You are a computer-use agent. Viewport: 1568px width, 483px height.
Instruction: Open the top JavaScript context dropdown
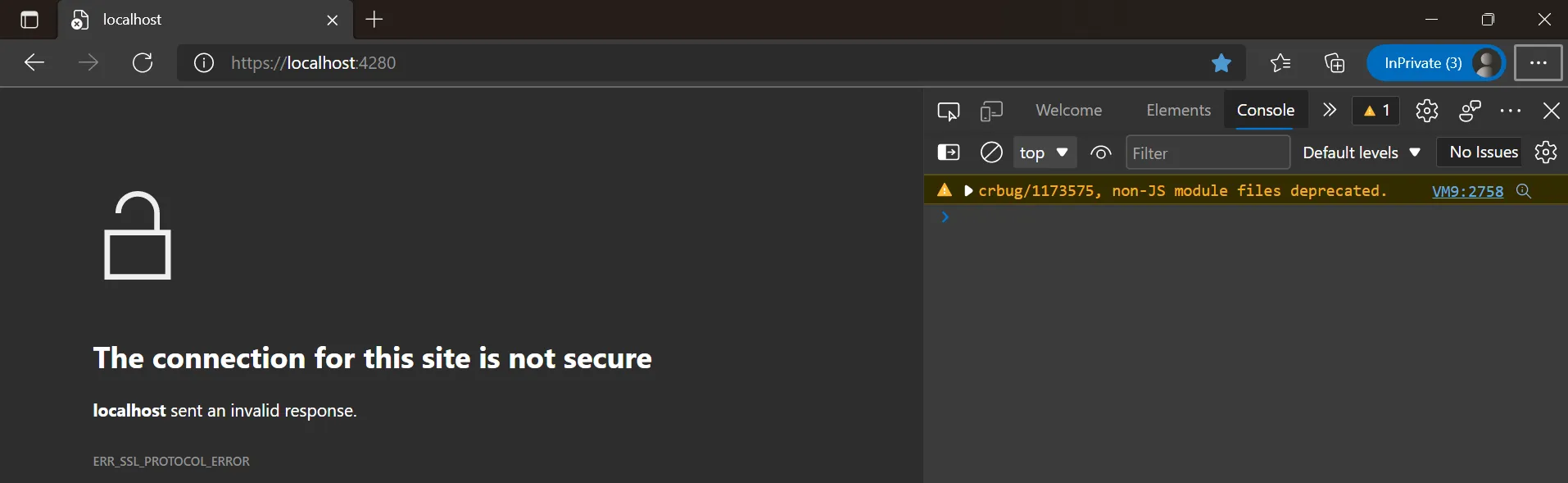1045,153
